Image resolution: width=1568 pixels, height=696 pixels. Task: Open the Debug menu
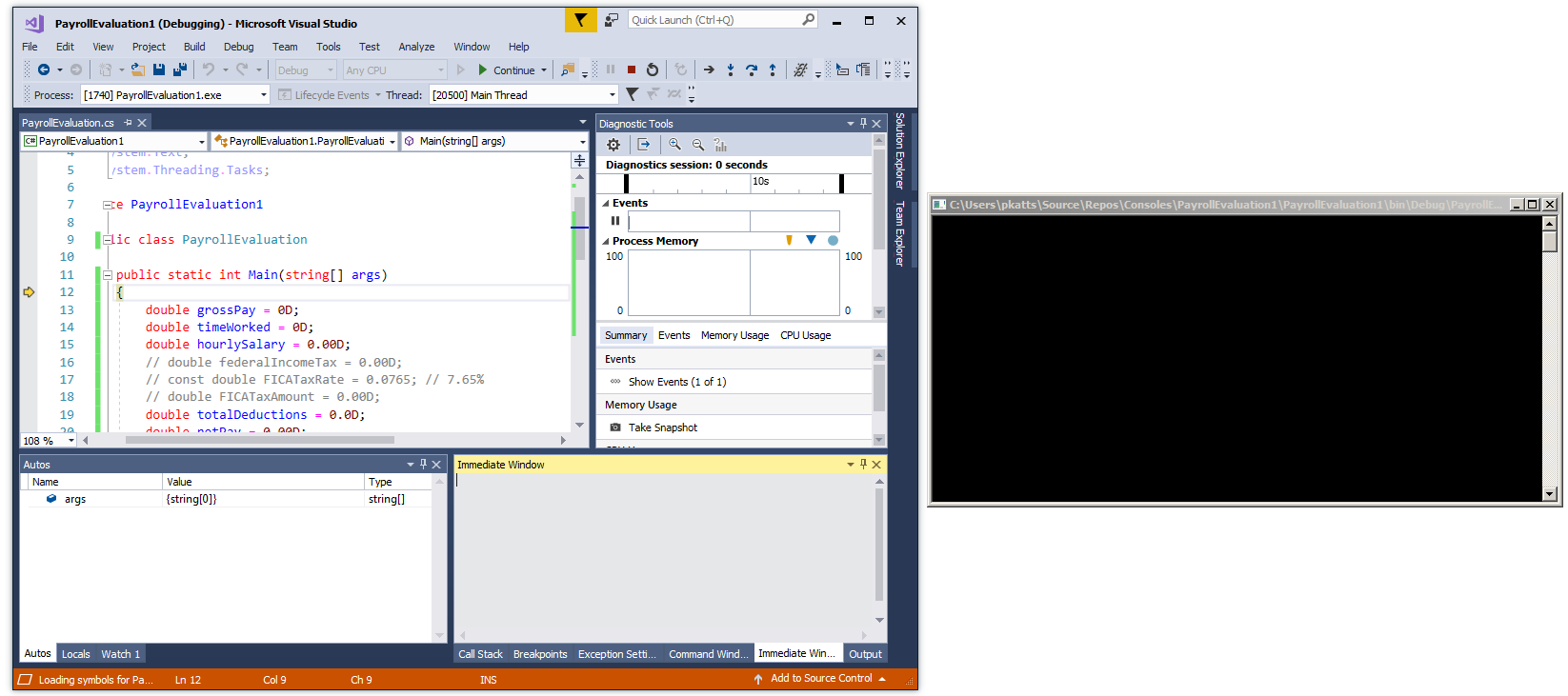tap(238, 47)
